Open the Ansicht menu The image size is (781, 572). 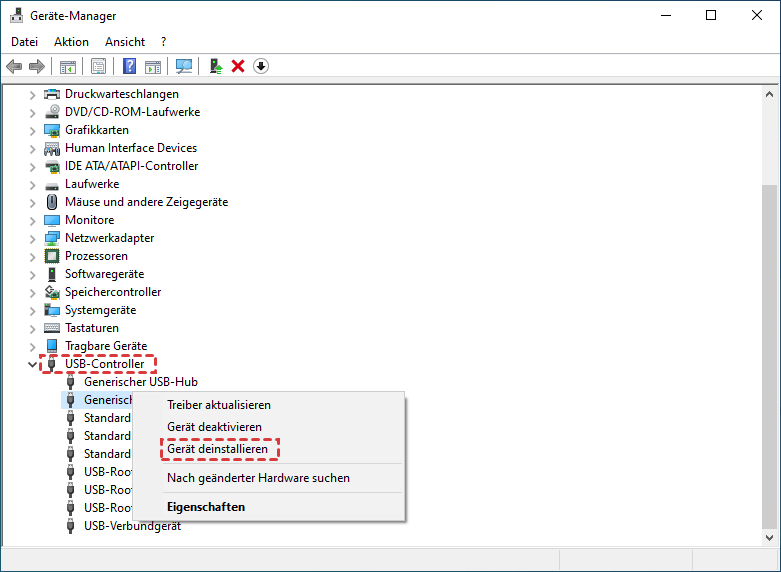(x=125, y=42)
